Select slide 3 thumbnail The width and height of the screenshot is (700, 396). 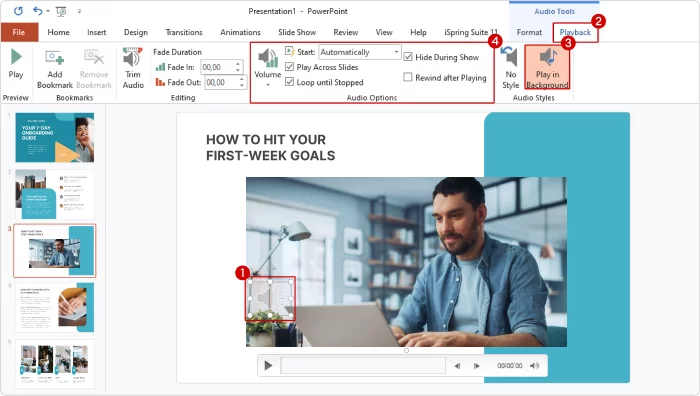pyautogui.click(x=55, y=250)
